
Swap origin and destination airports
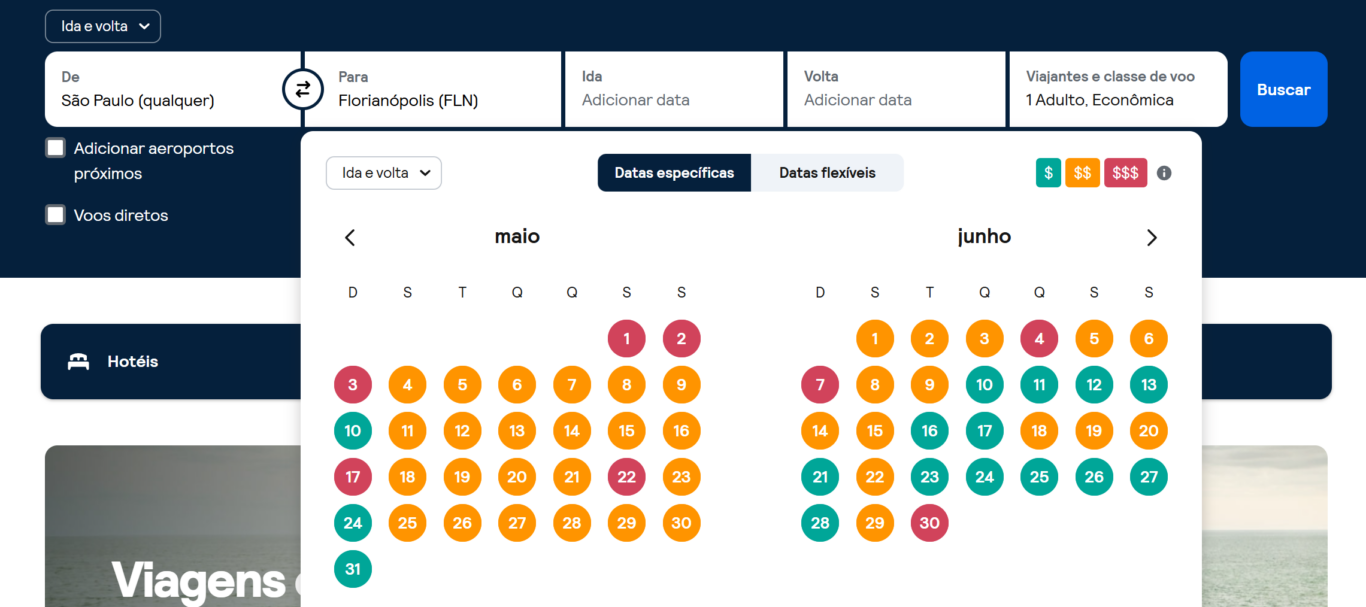tap(302, 90)
